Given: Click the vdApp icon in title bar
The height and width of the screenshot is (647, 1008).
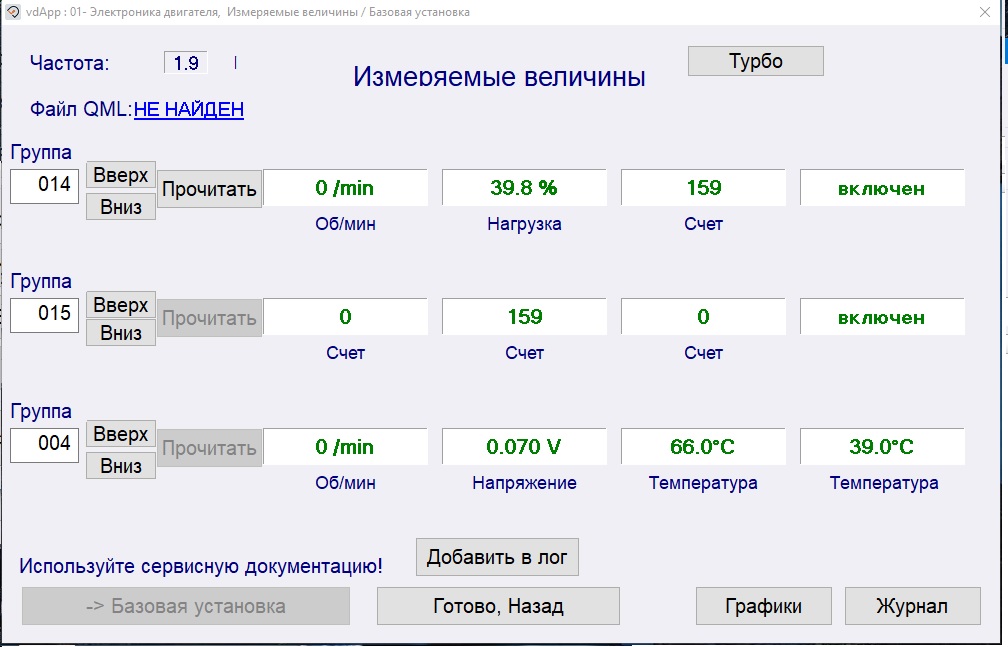Looking at the screenshot, I should point(12,12).
